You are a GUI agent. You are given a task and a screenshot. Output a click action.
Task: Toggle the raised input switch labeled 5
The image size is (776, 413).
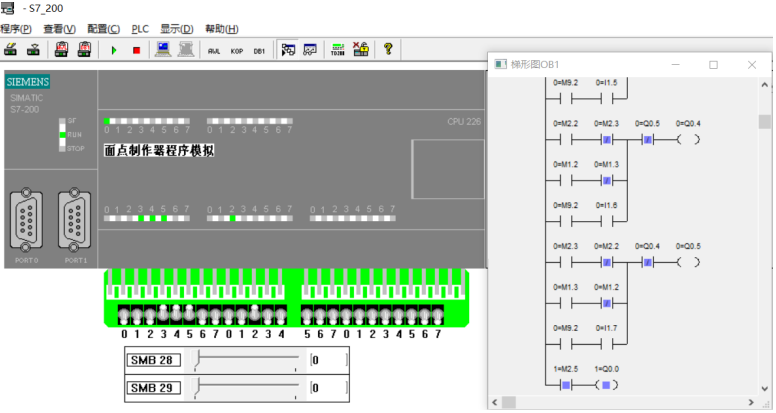coord(189,314)
